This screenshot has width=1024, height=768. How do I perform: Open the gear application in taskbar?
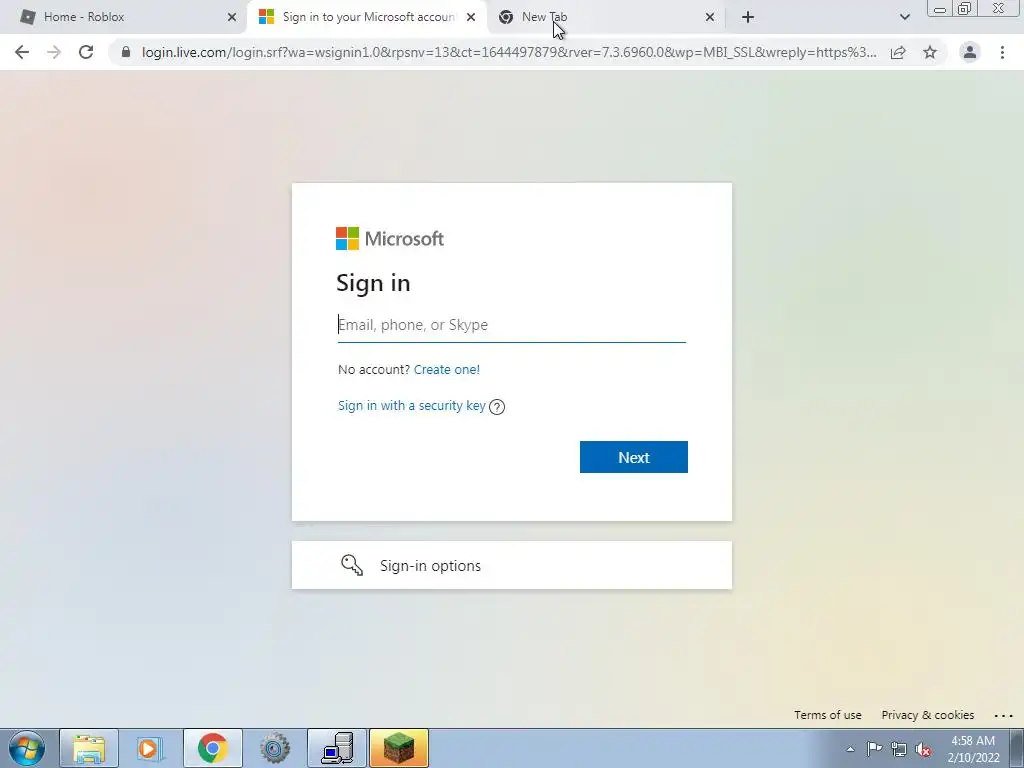274,748
